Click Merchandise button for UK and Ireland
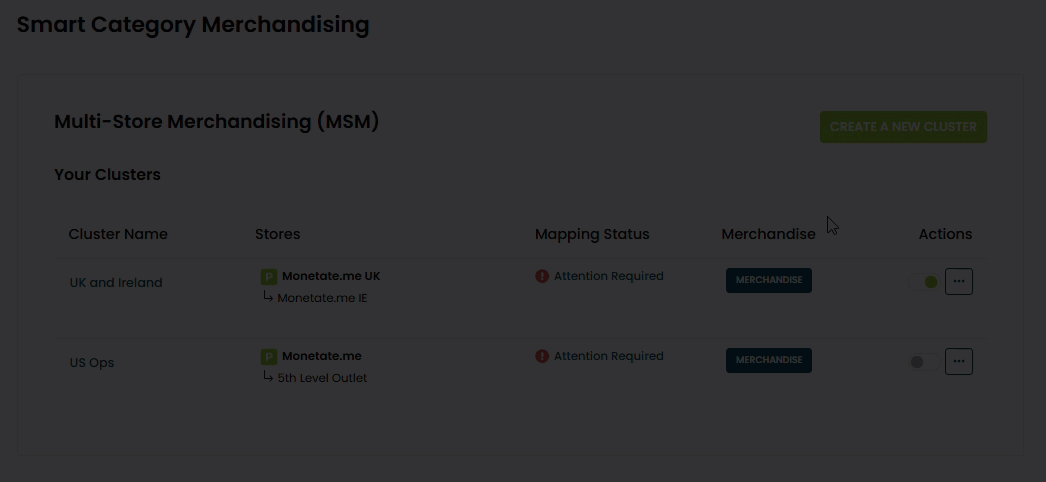 (x=768, y=280)
